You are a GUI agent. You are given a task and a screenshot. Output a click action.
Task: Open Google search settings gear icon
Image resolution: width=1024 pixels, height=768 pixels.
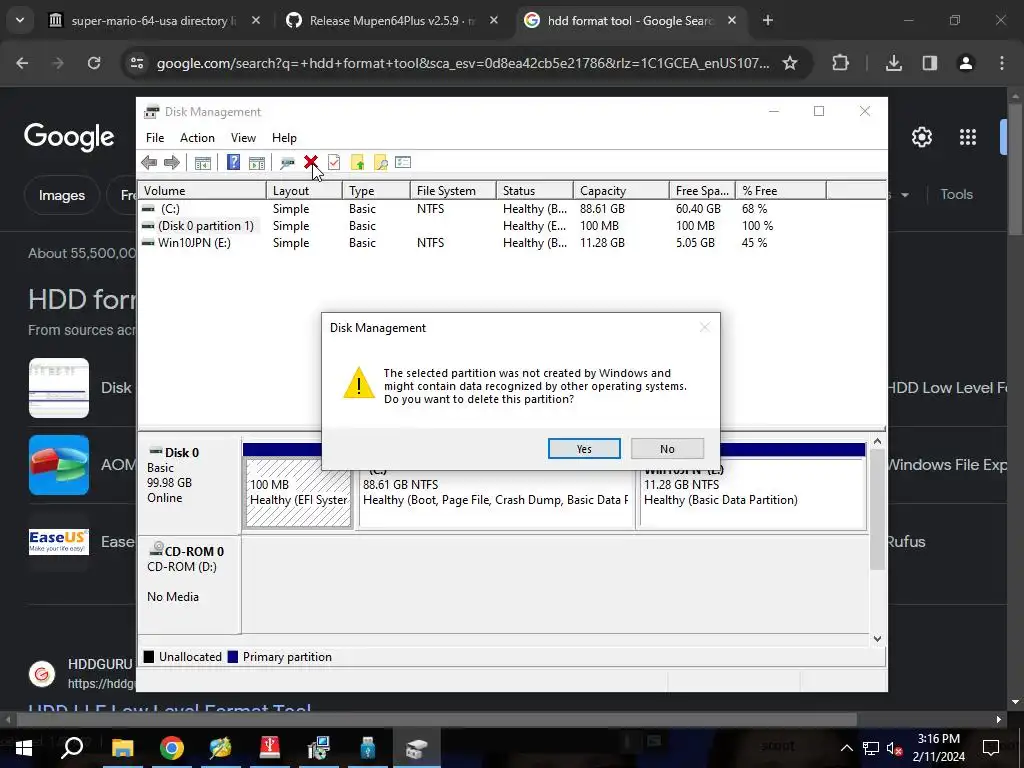point(921,137)
